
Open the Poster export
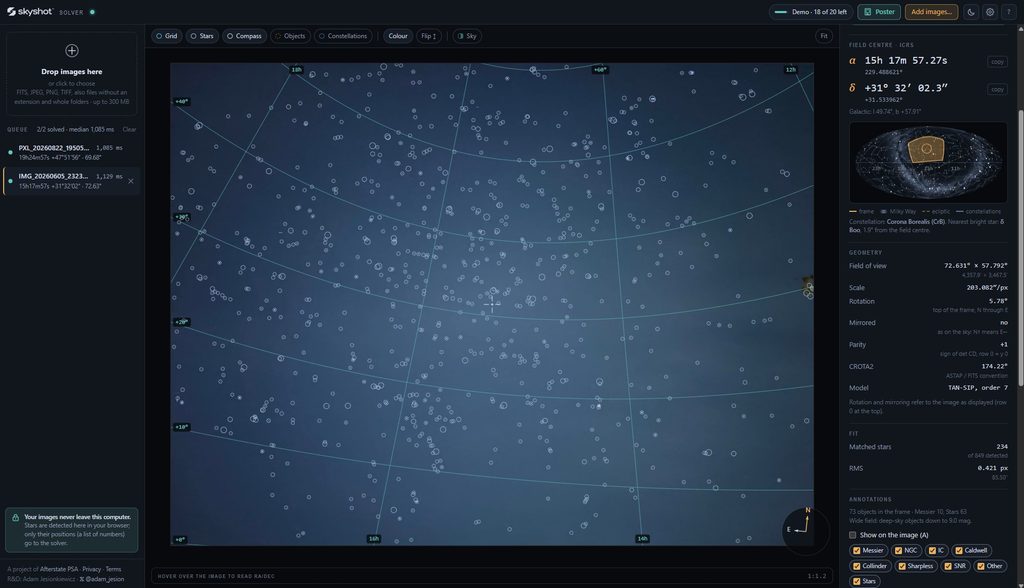[x=879, y=12]
